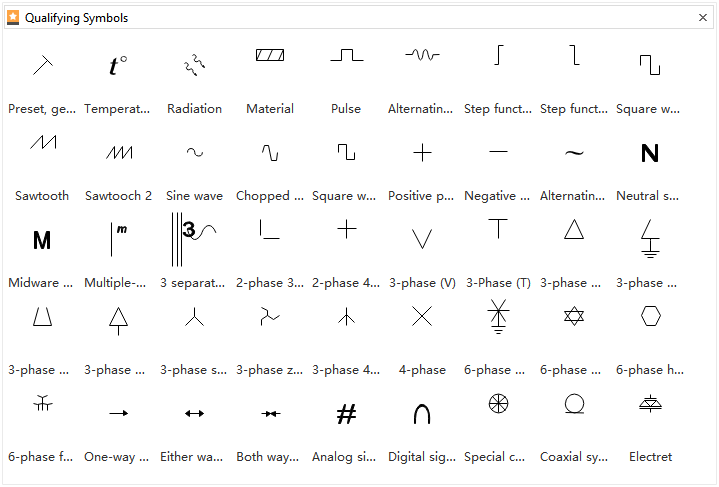Screen dimensions: 719x487
Task: Pick the Sawtooth symbol
Action: (43, 142)
